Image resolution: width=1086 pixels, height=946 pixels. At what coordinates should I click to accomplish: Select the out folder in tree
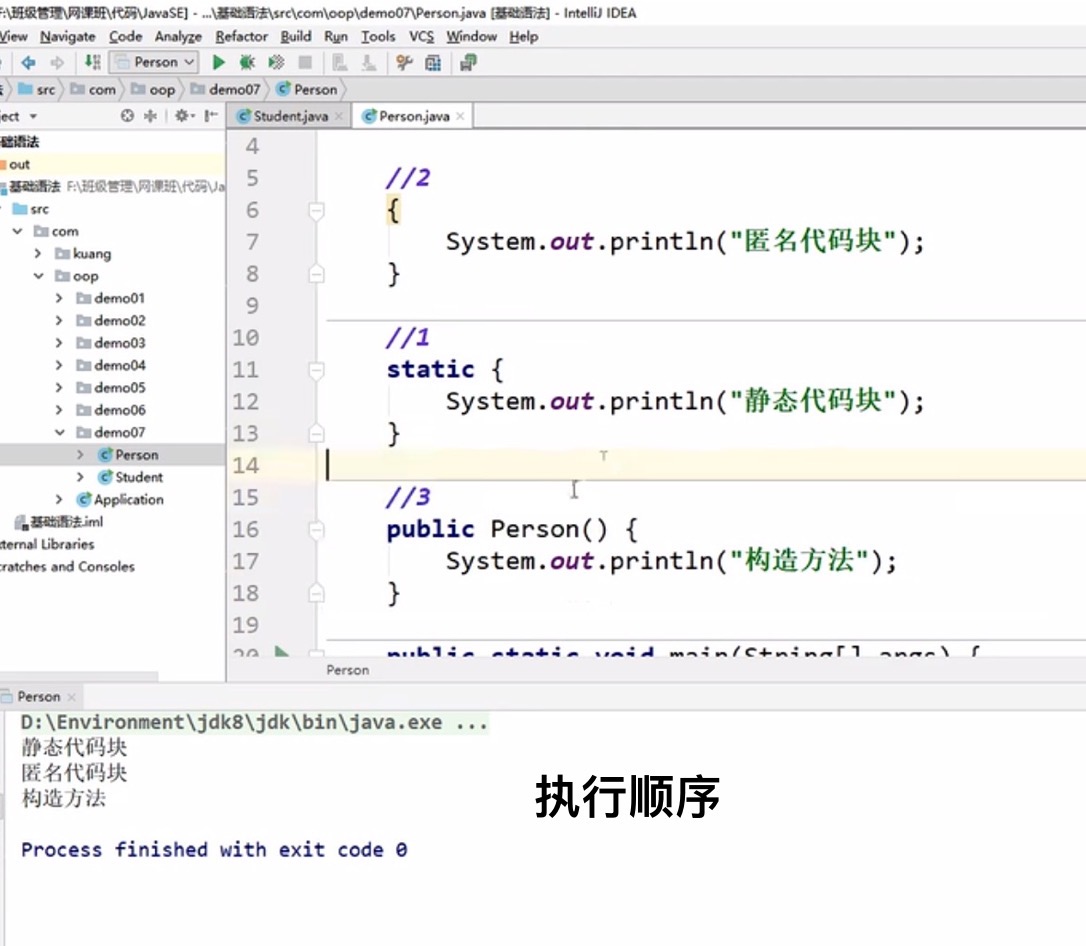[112, 165]
